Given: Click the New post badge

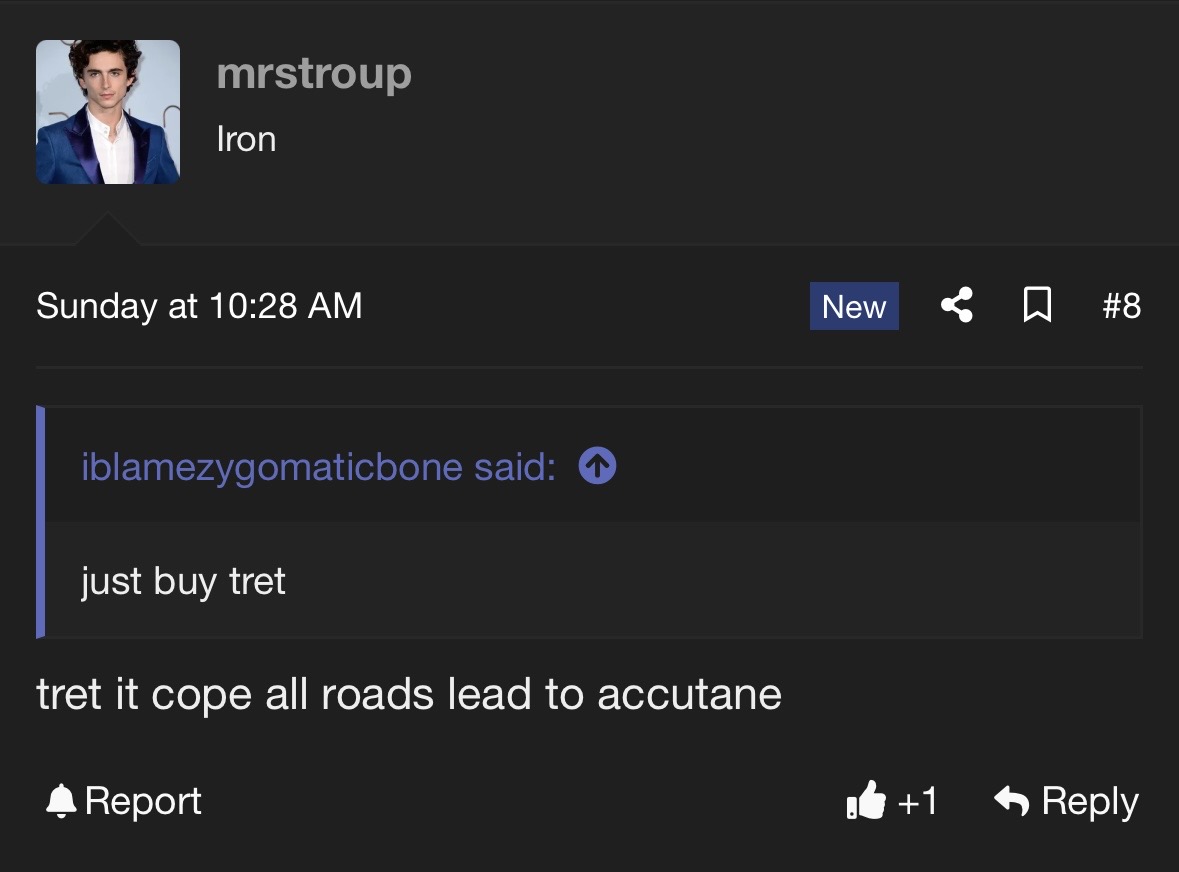Looking at the screenshot, I should (x=854, y=306).
